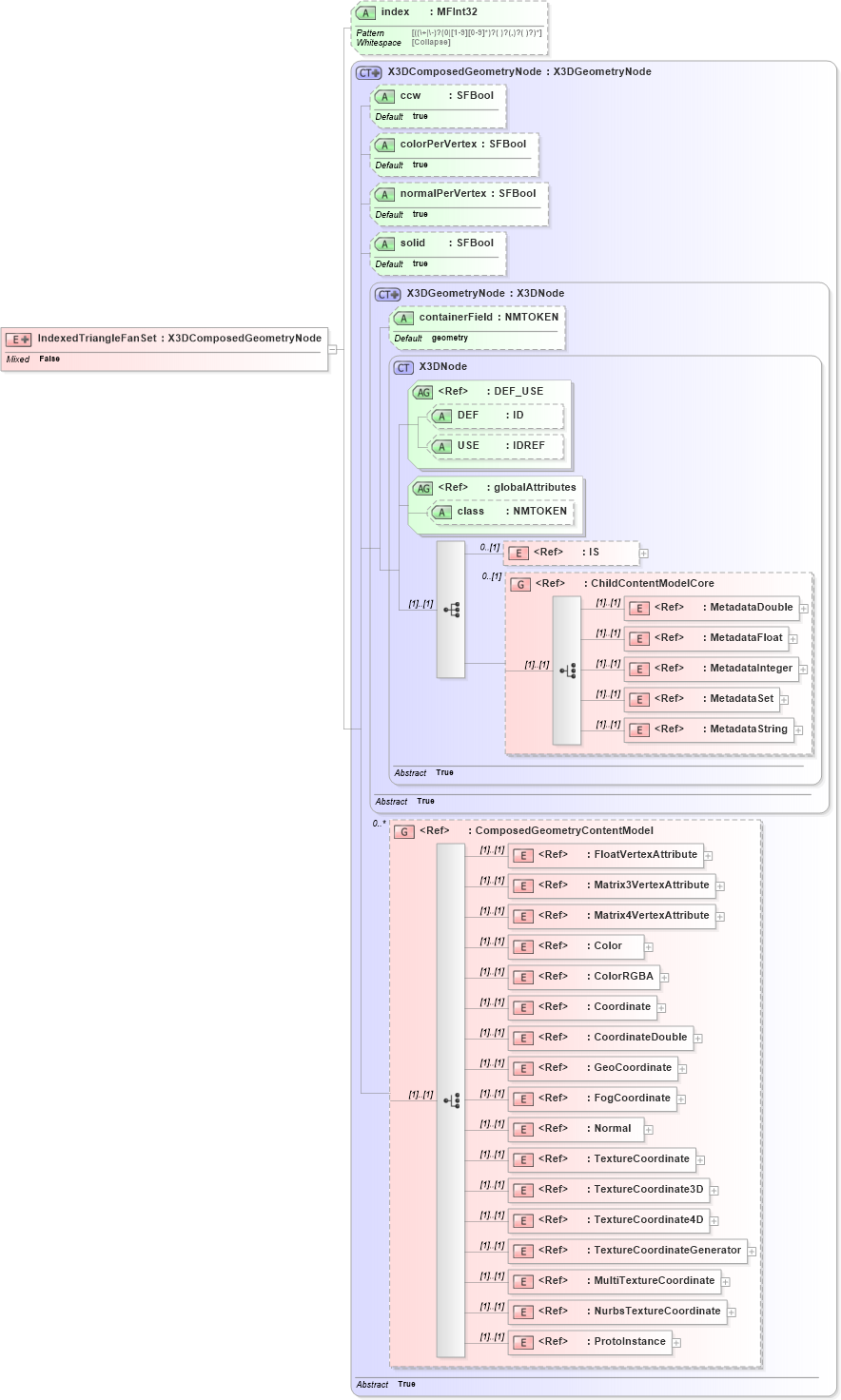Click the DEF_USE attribute group name
Viewport: 841px width, 1400px height.
(518, 391)
